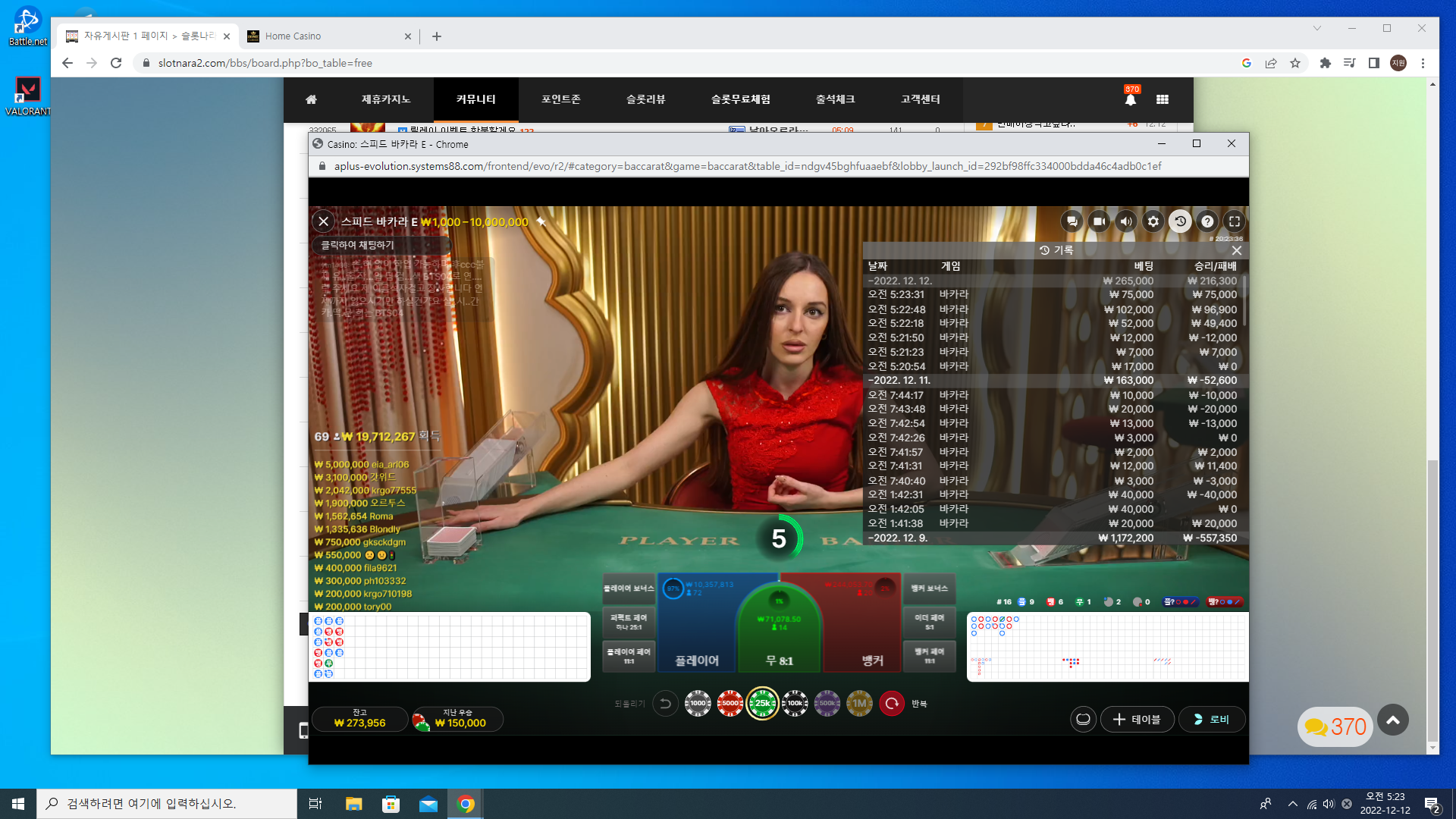Click the chat input 클릭하여 채팅하기
The image size is (1456, 819).
pyautogui.click(x=381, y=245)
